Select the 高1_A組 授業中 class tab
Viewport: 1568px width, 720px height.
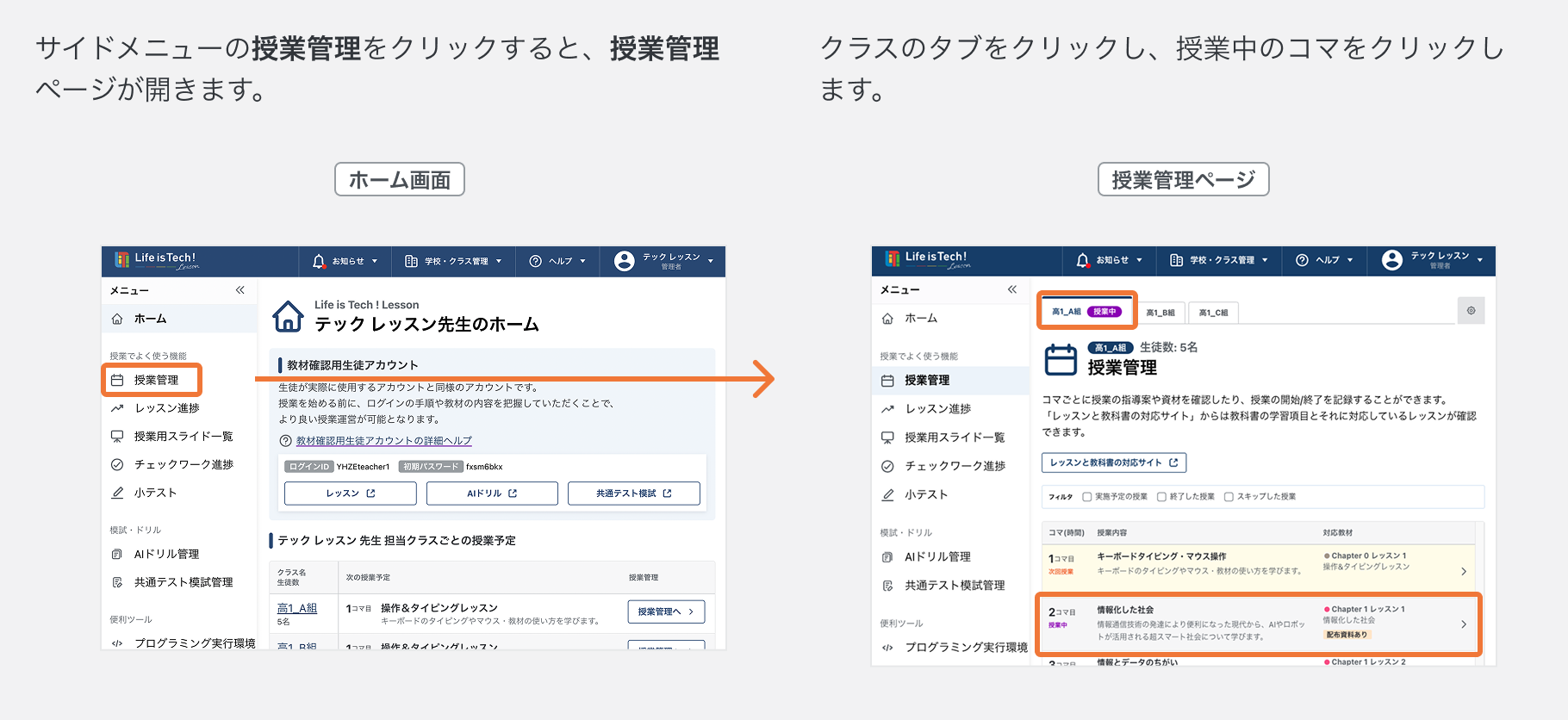click(x=1087, y=312)
